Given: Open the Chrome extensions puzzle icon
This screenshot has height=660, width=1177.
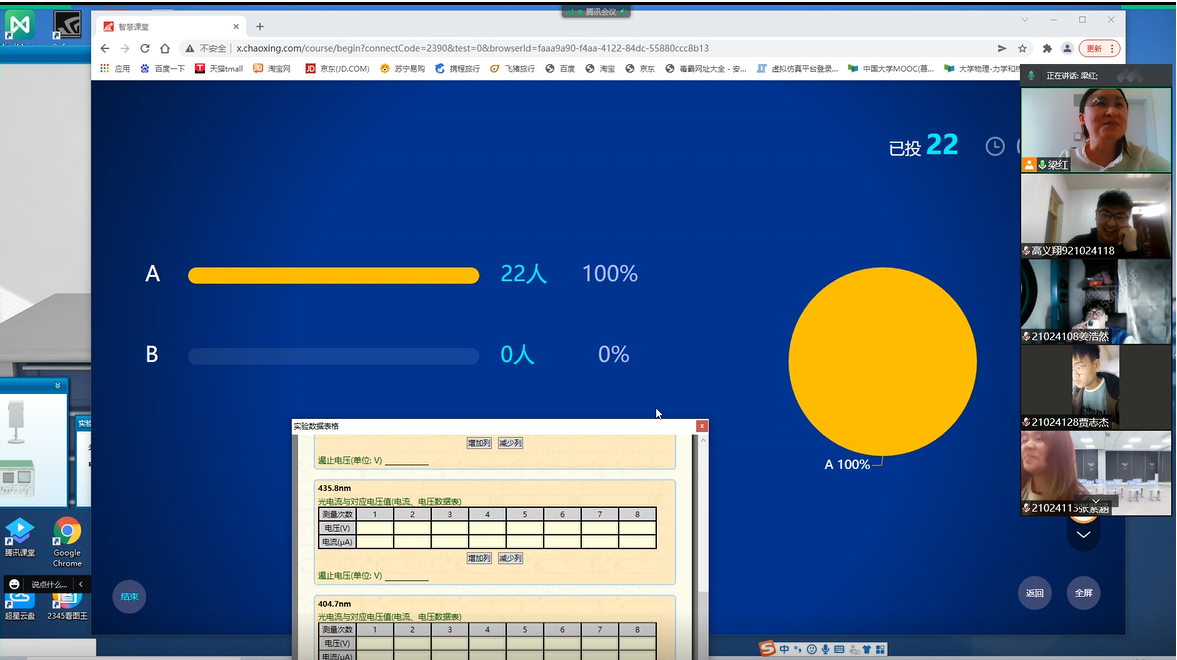Looking at the screenshot, I should tap(1047, 48).
